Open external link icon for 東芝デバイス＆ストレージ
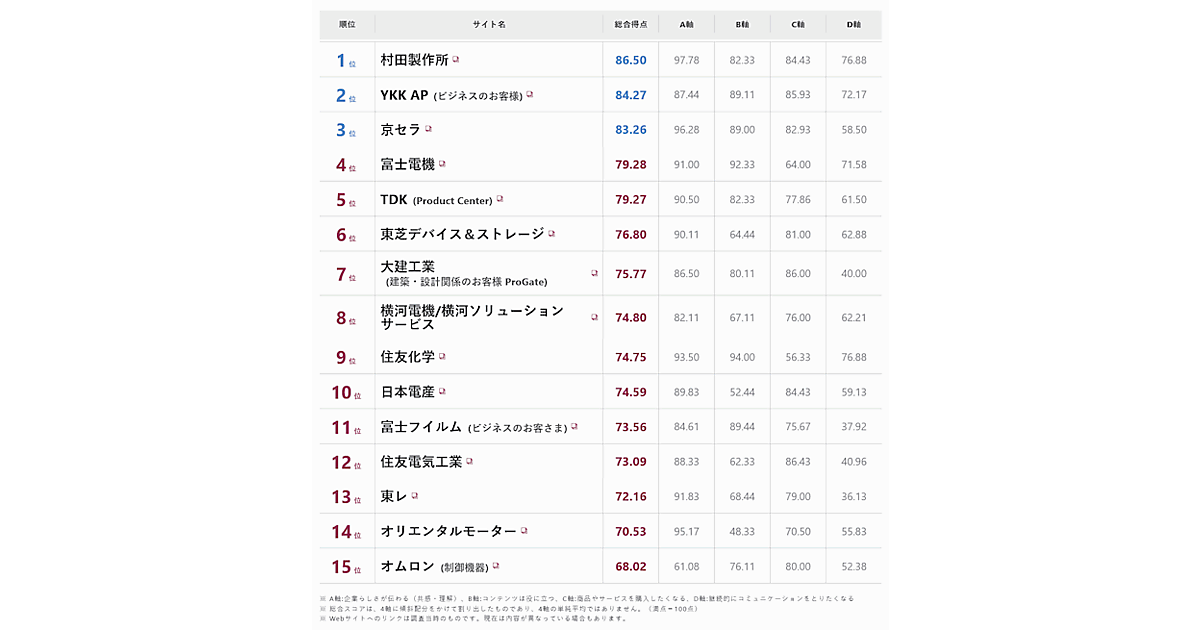Viewport: 1200px width, 630px height. pos(551,234)
